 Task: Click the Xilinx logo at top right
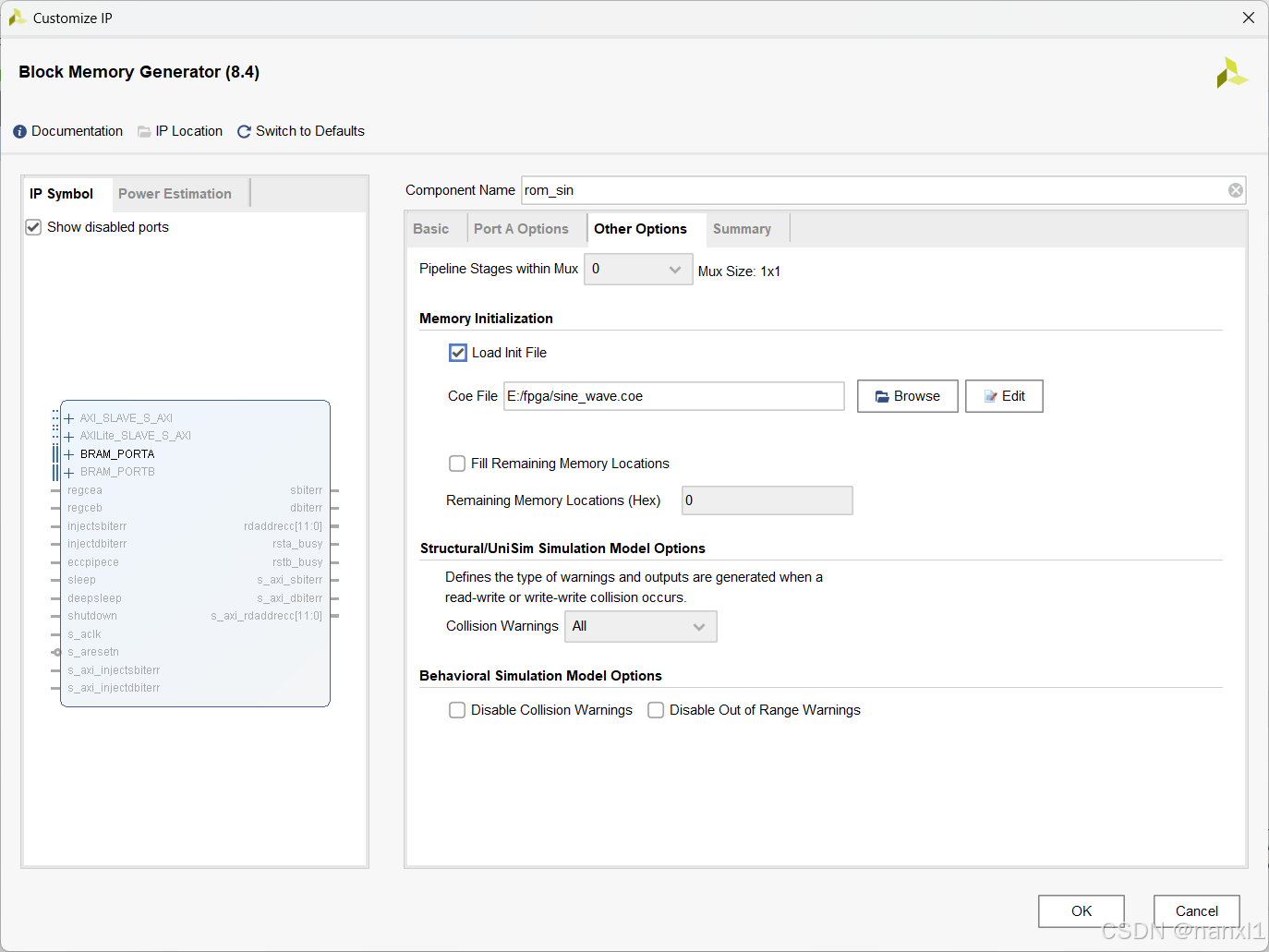pyautogui.click(x=1231, y=73)
